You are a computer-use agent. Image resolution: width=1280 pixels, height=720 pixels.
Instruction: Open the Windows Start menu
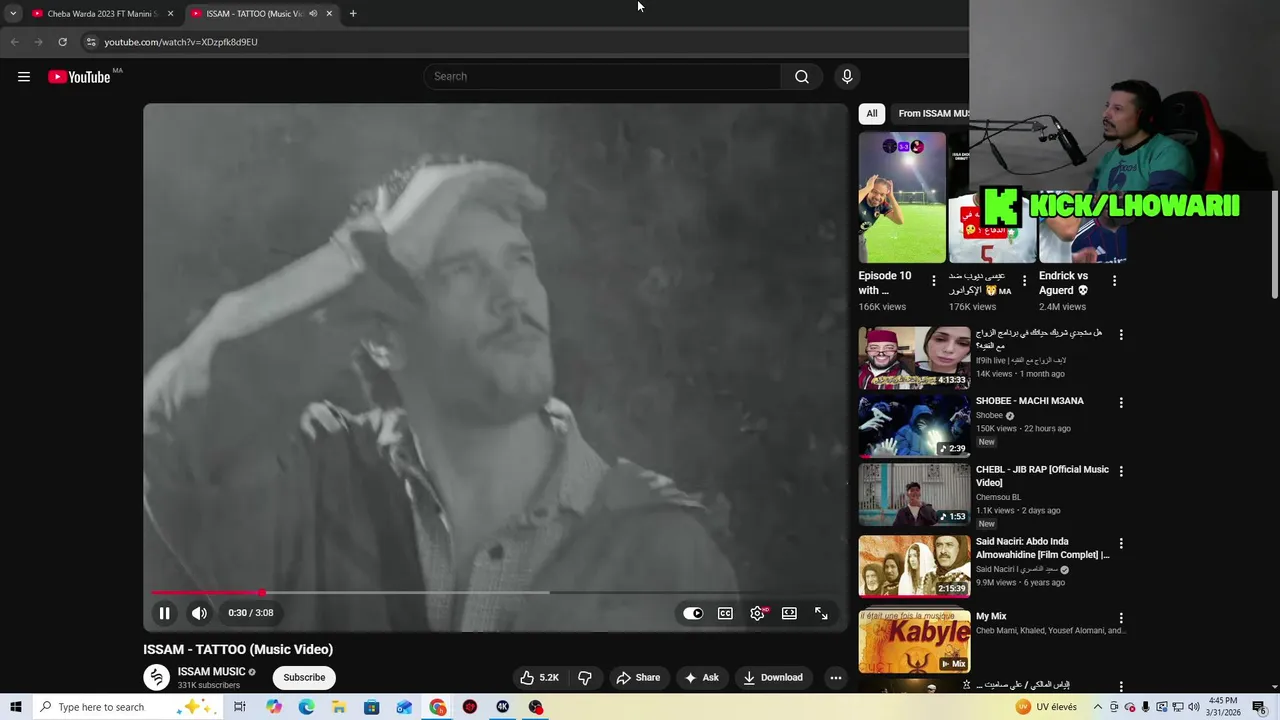tap(15, 707)
